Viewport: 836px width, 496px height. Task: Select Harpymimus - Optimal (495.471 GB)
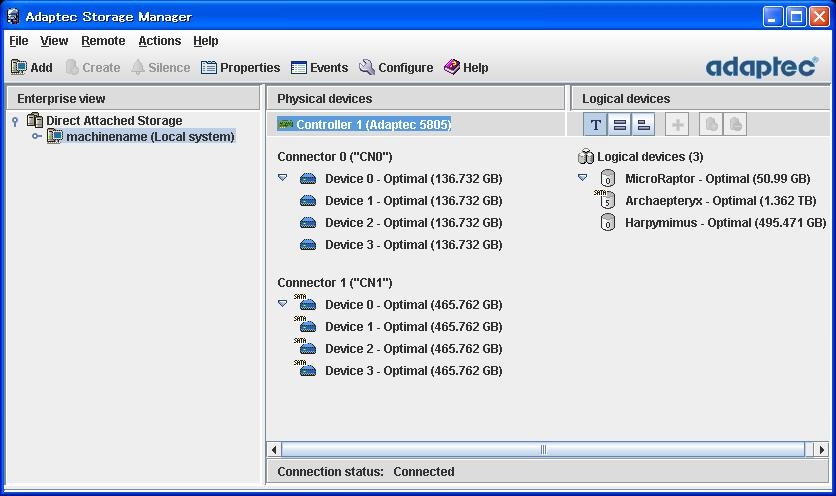726,222
